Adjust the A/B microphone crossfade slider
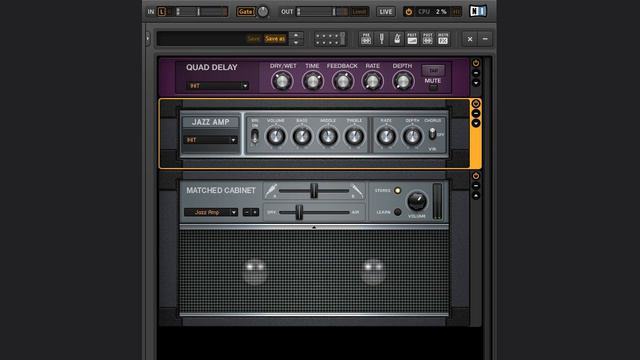 [x=313, y=191]
